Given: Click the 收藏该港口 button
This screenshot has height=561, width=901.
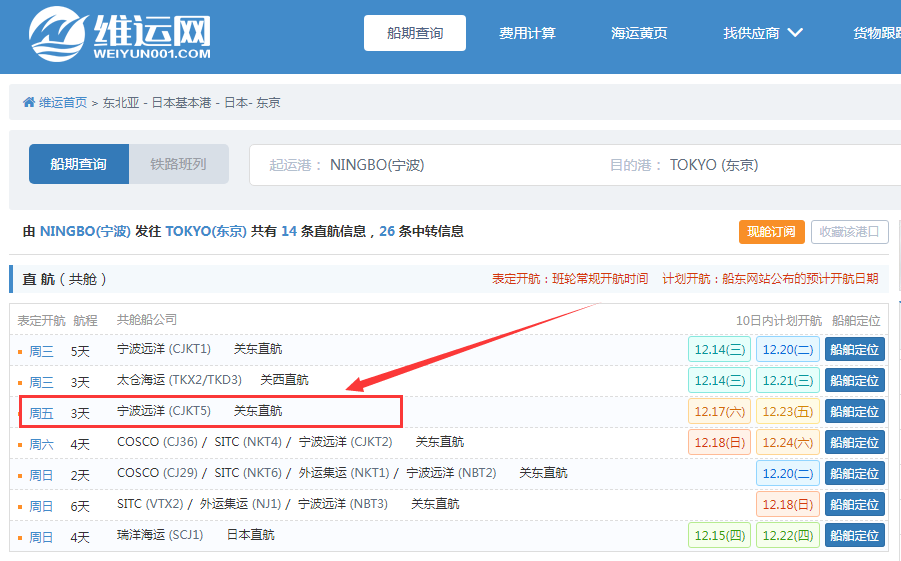Looking at the screenshot, I should pyautogui.click(x=849, y=232).
